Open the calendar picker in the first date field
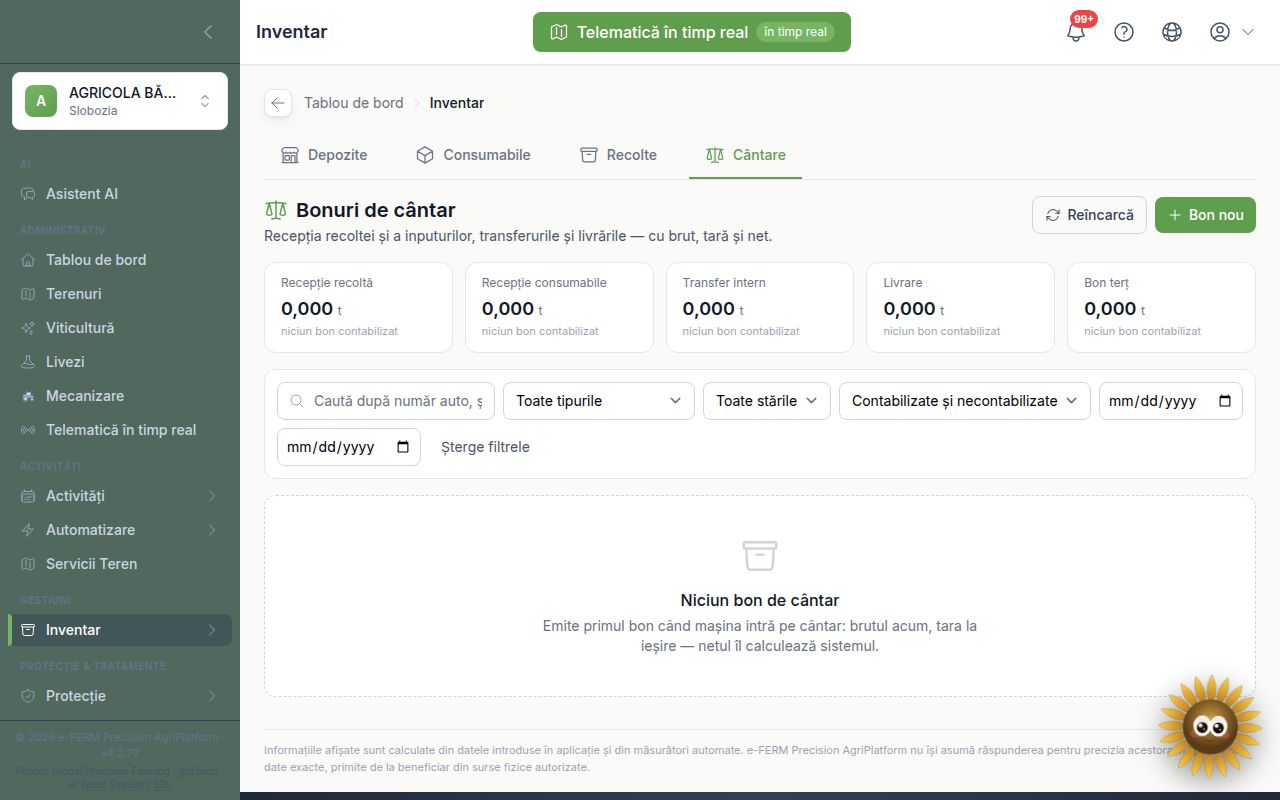 pyautogui.click(x=1225, y=401)
